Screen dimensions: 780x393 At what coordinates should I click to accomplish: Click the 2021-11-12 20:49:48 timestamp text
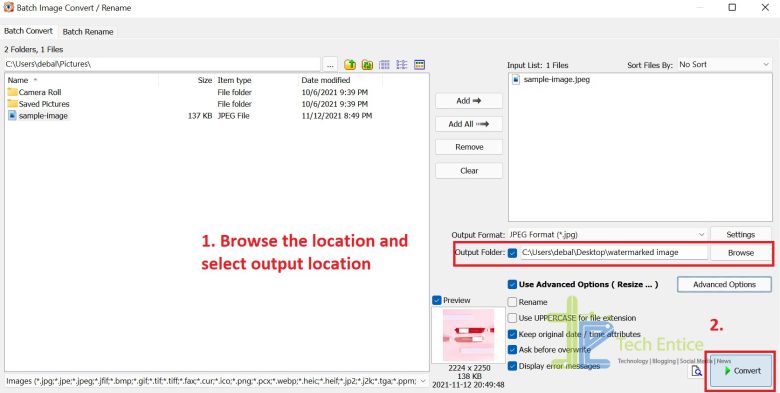[469, 385]
